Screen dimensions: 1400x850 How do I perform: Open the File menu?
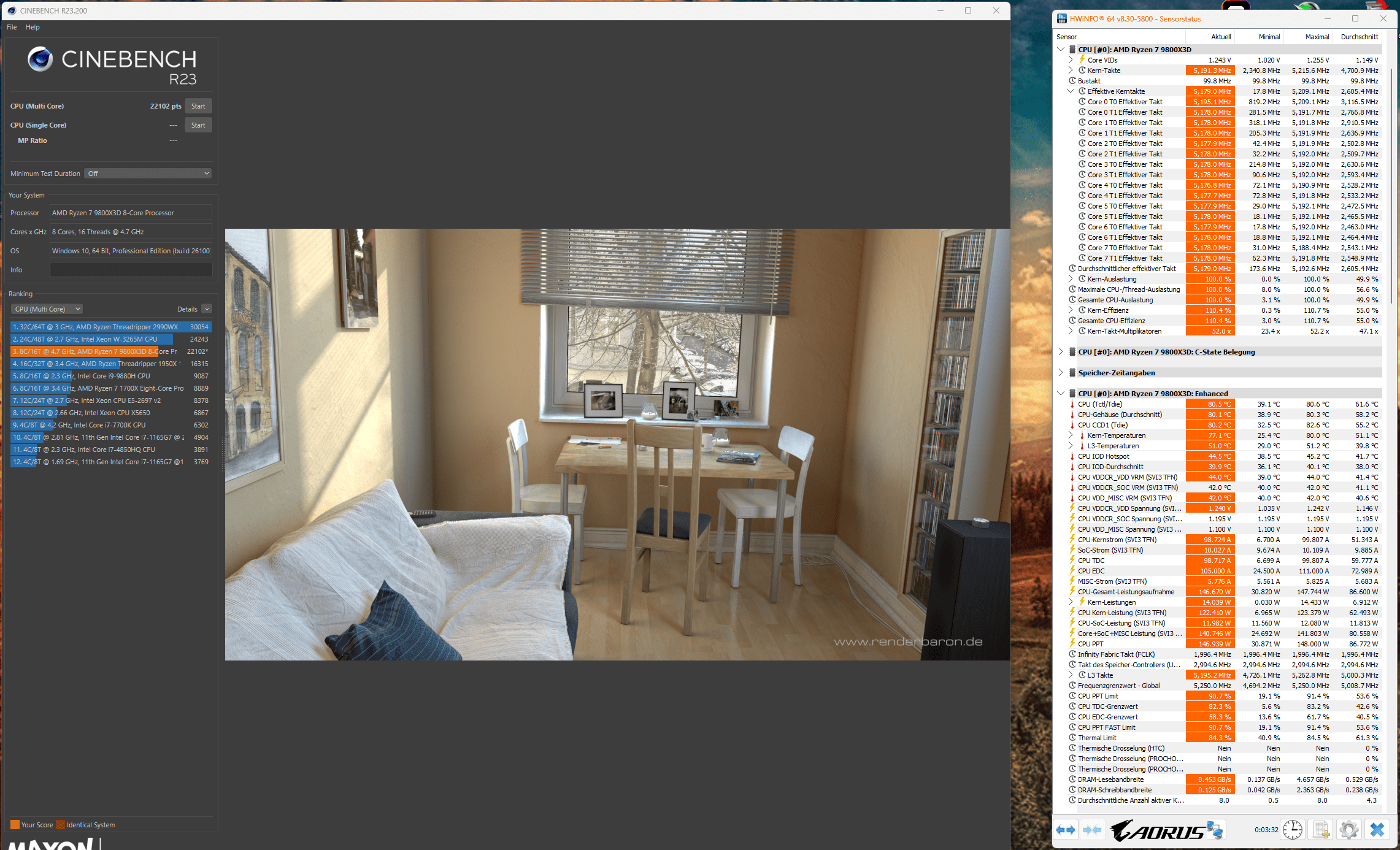[x=12, y=27]
